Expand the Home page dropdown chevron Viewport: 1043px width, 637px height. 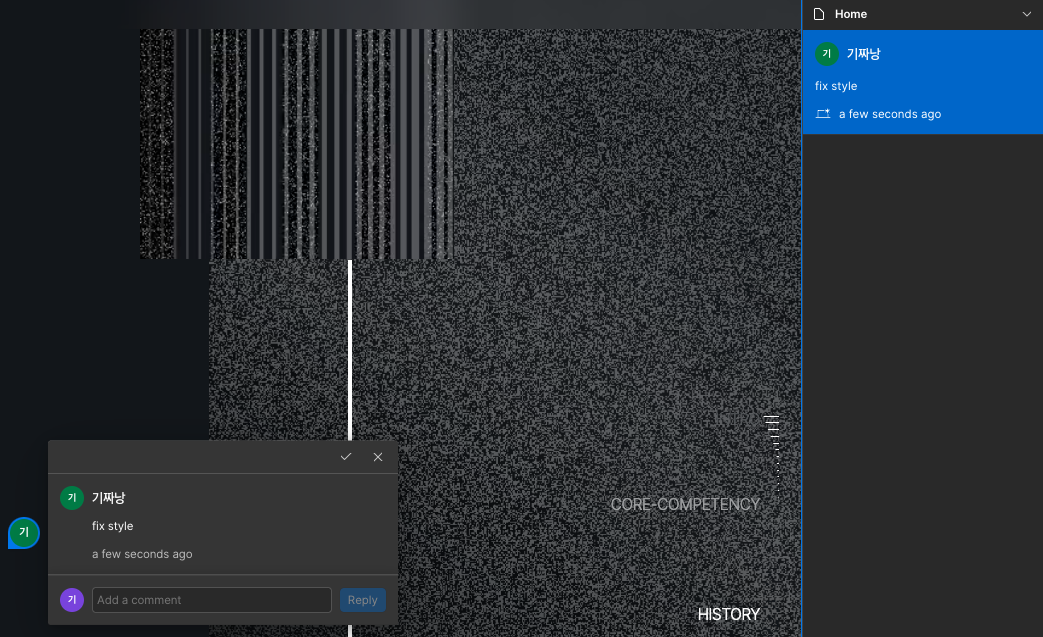click(1026, 14)
